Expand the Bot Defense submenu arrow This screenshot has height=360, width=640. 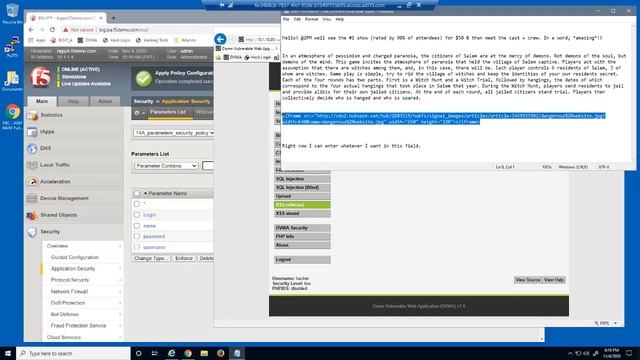(x=120, y=314)
